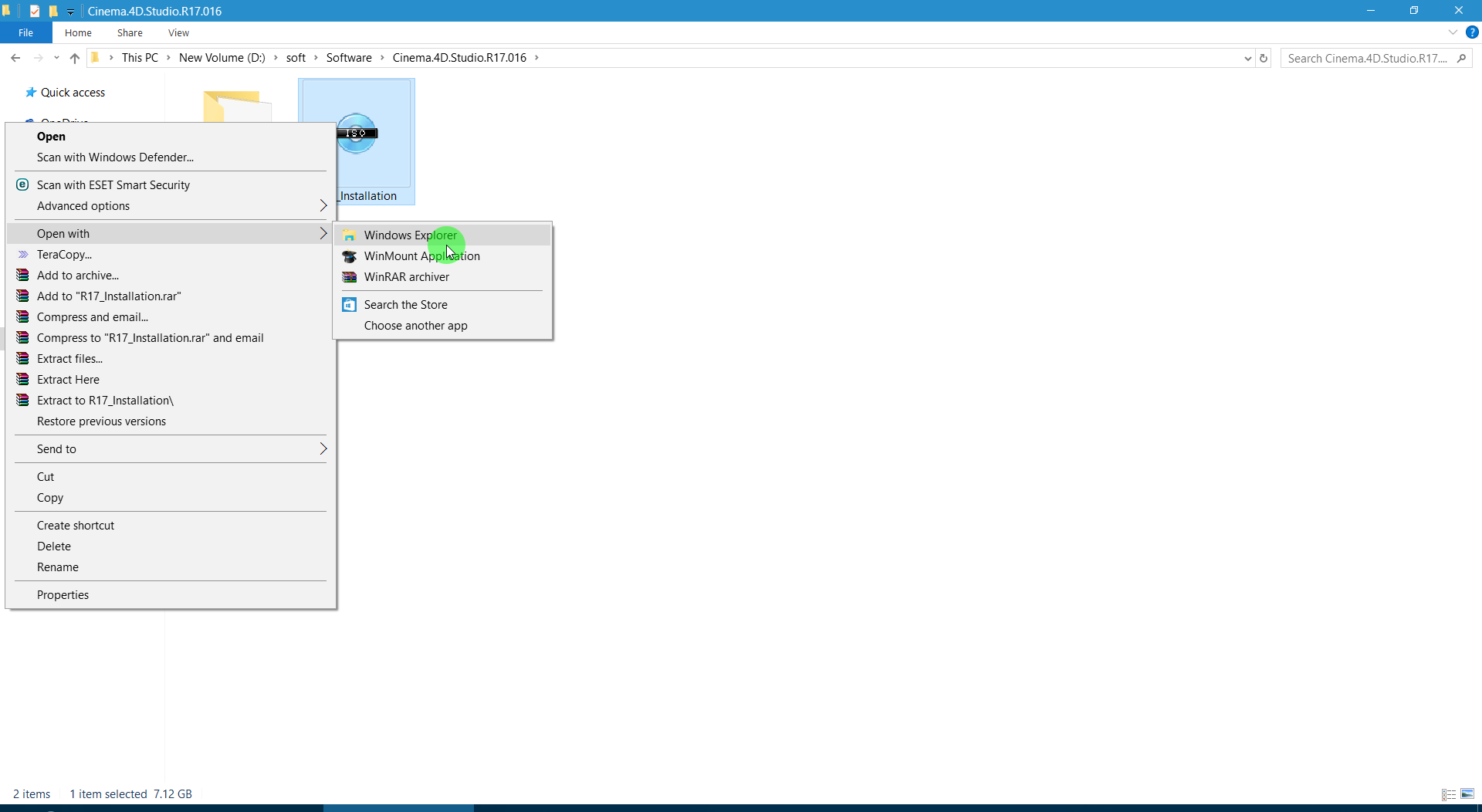This screenshot has height=812, width=1482.
Task: Expand Send to submenu arrow
Action: 323,449
